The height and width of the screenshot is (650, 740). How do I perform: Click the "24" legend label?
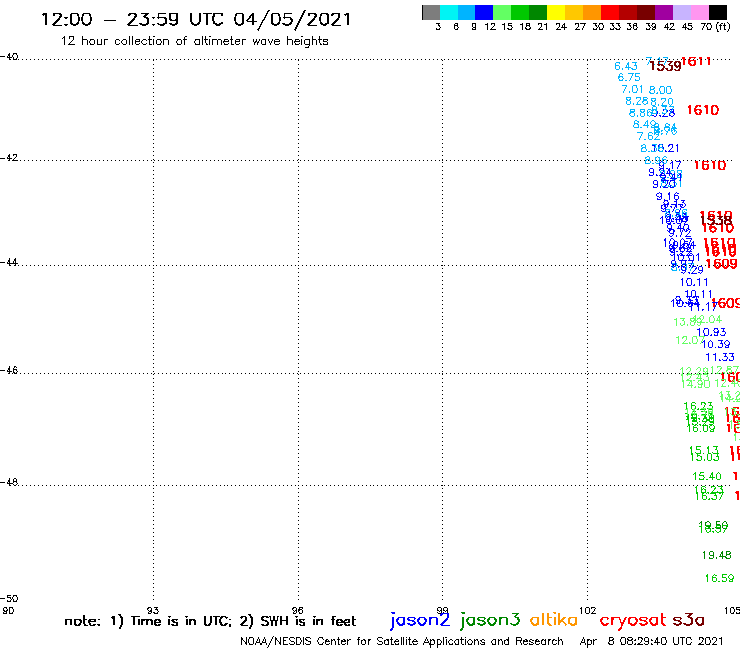[561, 27]
